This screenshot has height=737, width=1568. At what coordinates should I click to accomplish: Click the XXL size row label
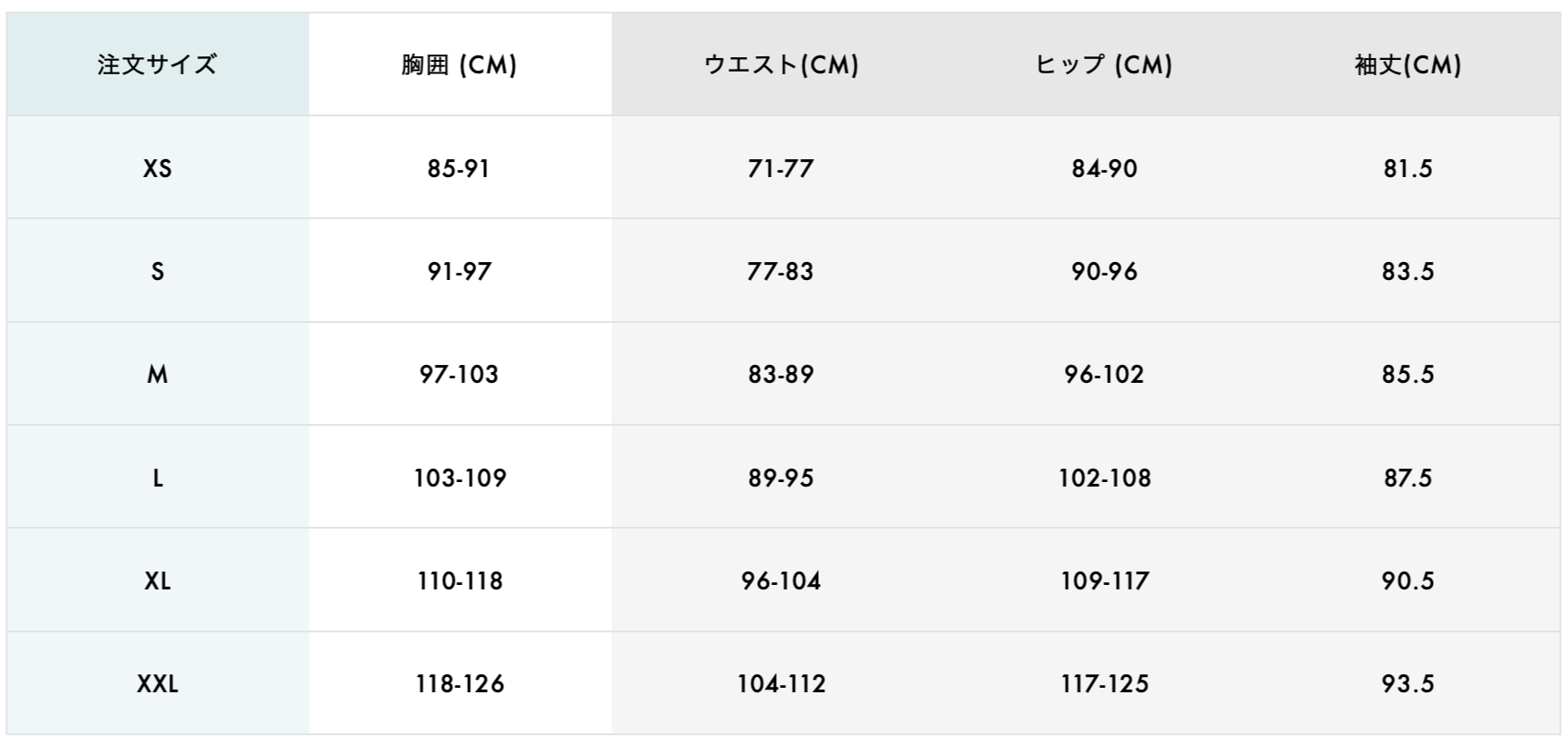click(x=158, y=684)
